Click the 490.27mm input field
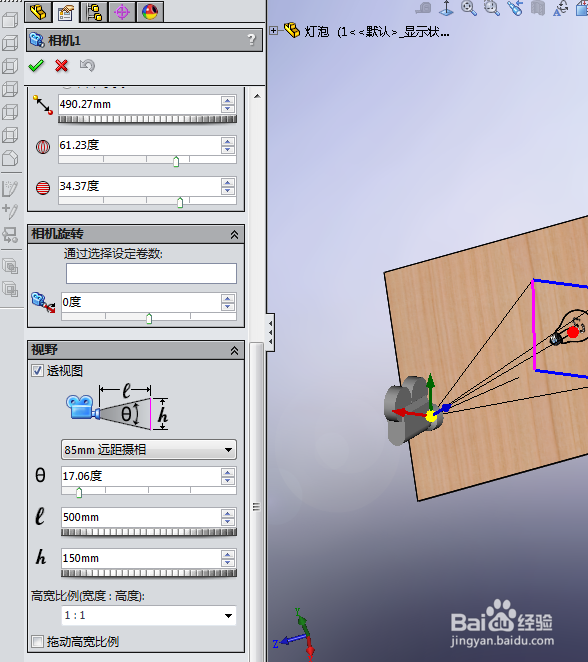This screenshot has width=588, height=662. click(x=140, y=104)
